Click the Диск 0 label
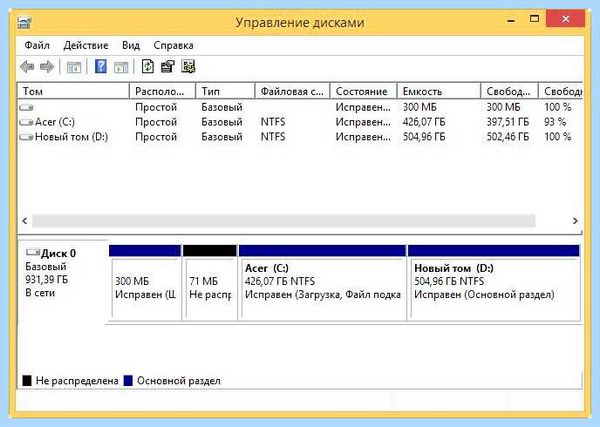This screenshot has width=600, height=427. coord(59,253)
